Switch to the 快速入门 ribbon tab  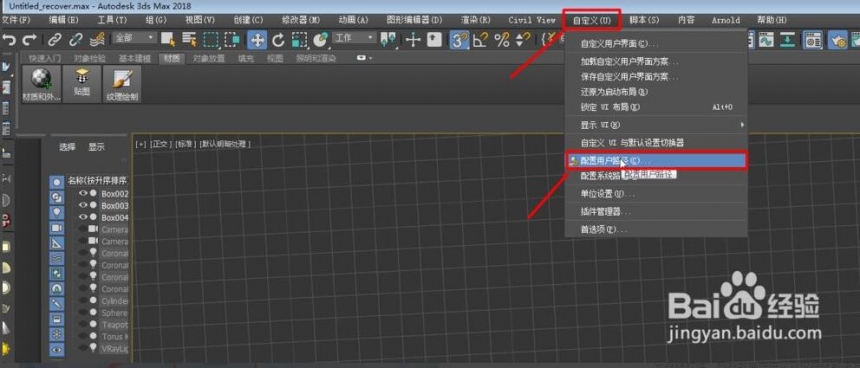(44, 58)
